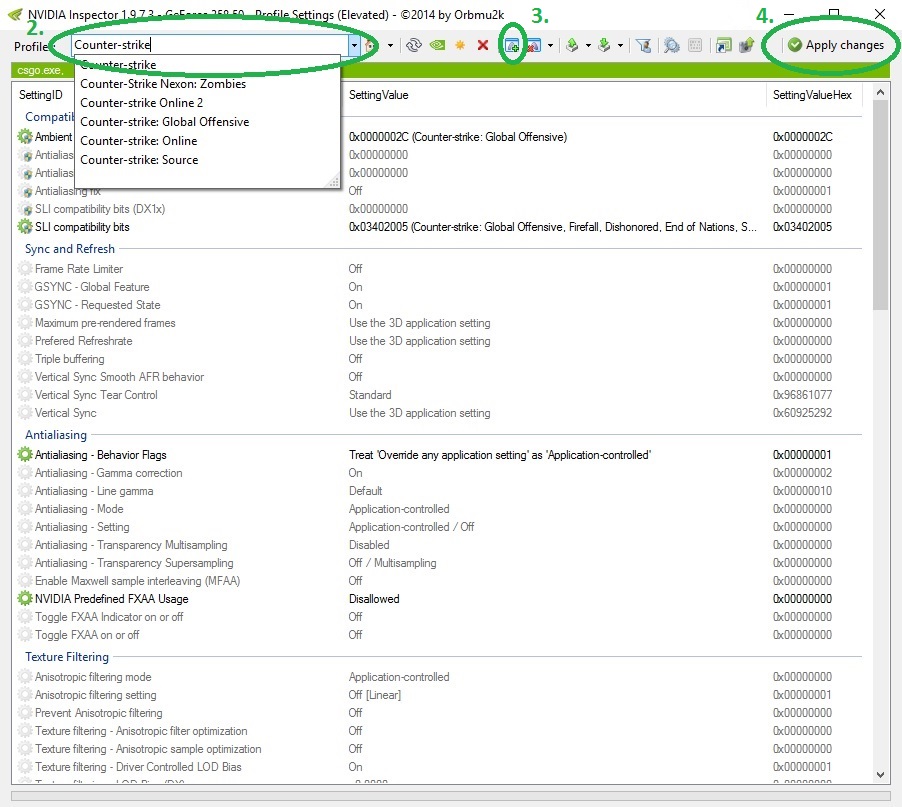Viewport: 902px width, 807px height.
Task: Open remove-application dropdown arrow
Action: 551,45
